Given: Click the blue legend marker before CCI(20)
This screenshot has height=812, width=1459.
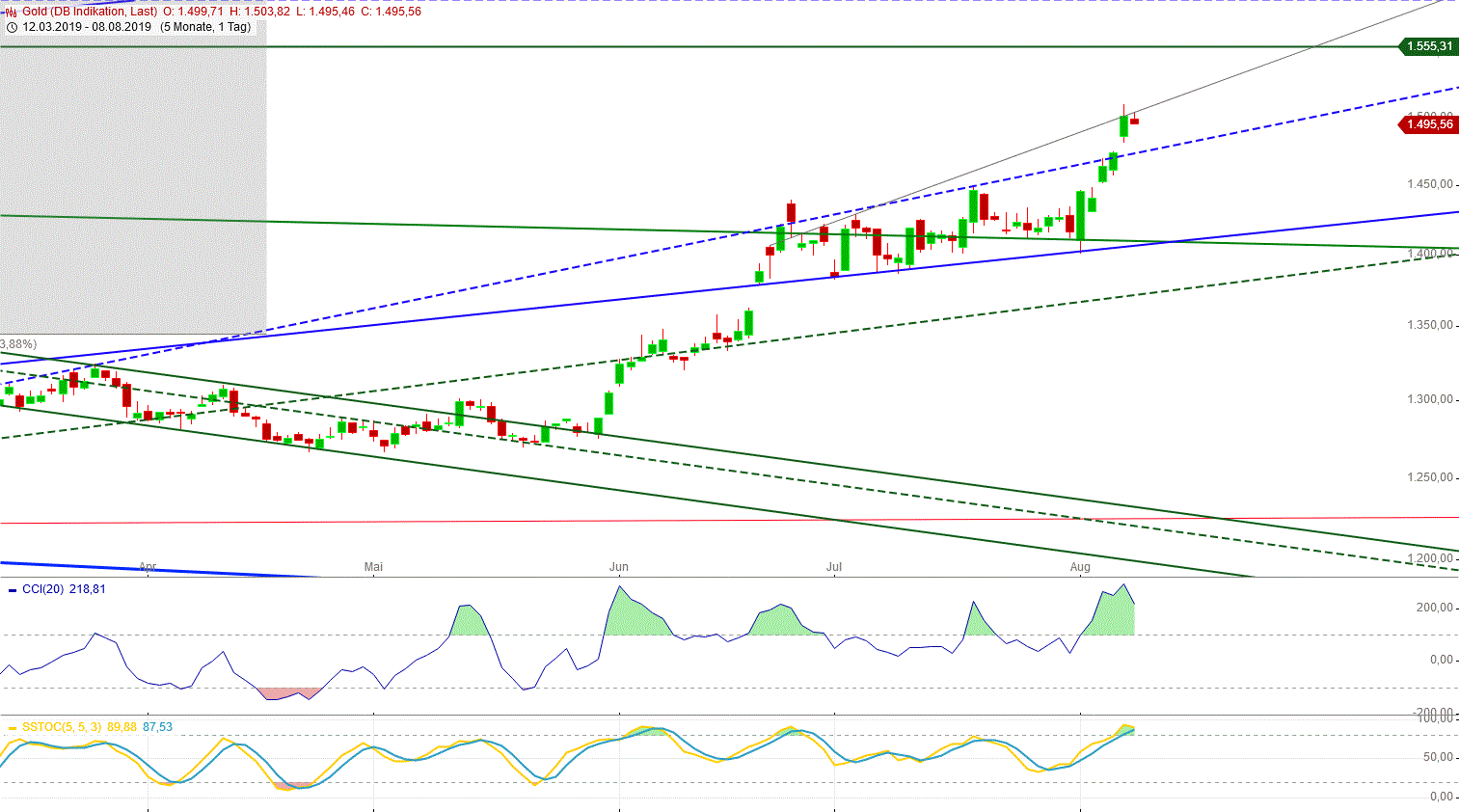Looking at the screenshot, I should point(13,589).
